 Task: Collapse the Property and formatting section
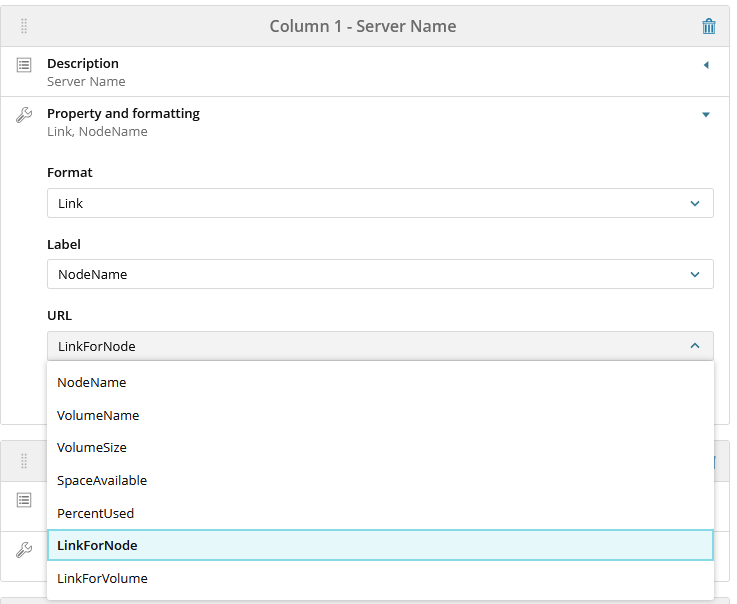click(x=706, y=115)
